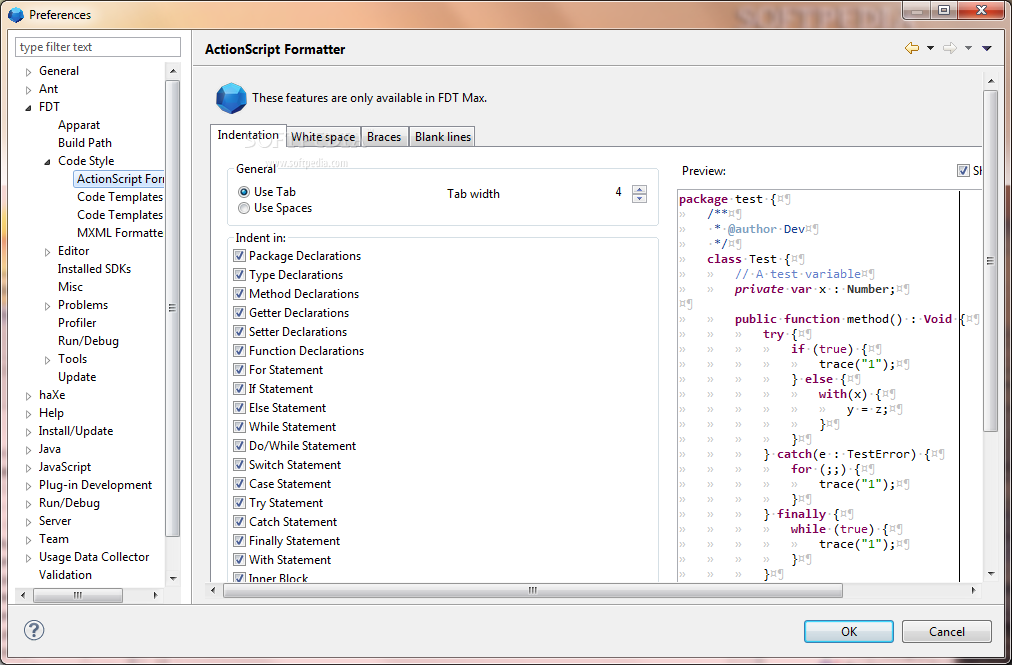Toggle the preview show-whitespace checkbox
This screenshot has height=665, width=1012.
963,170
